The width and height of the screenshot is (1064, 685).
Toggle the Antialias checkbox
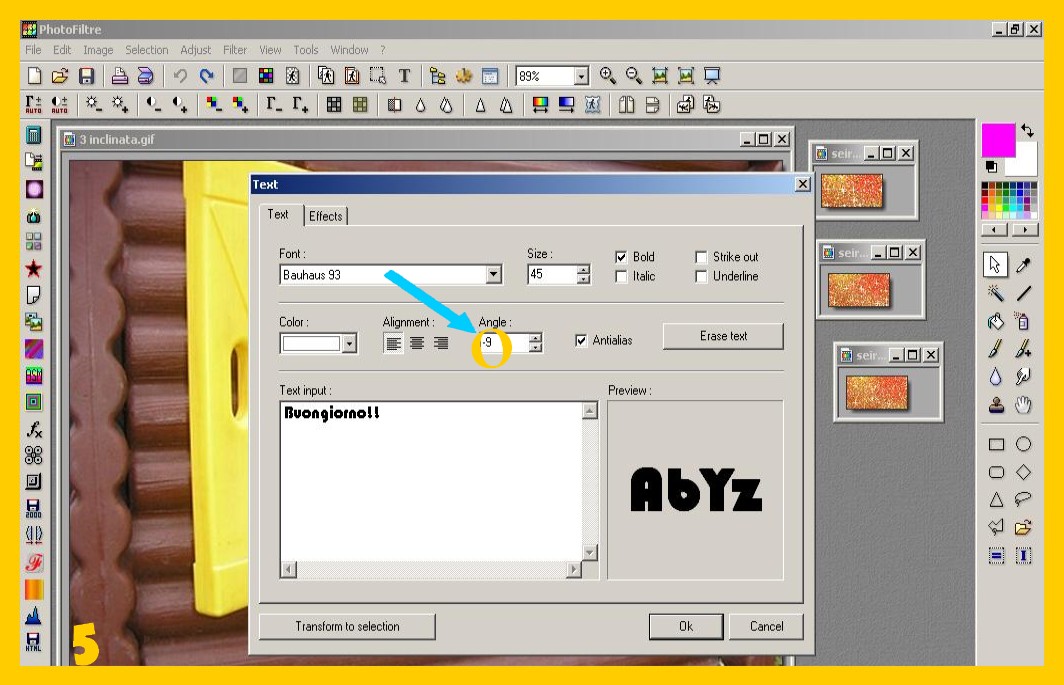(581, 341)
